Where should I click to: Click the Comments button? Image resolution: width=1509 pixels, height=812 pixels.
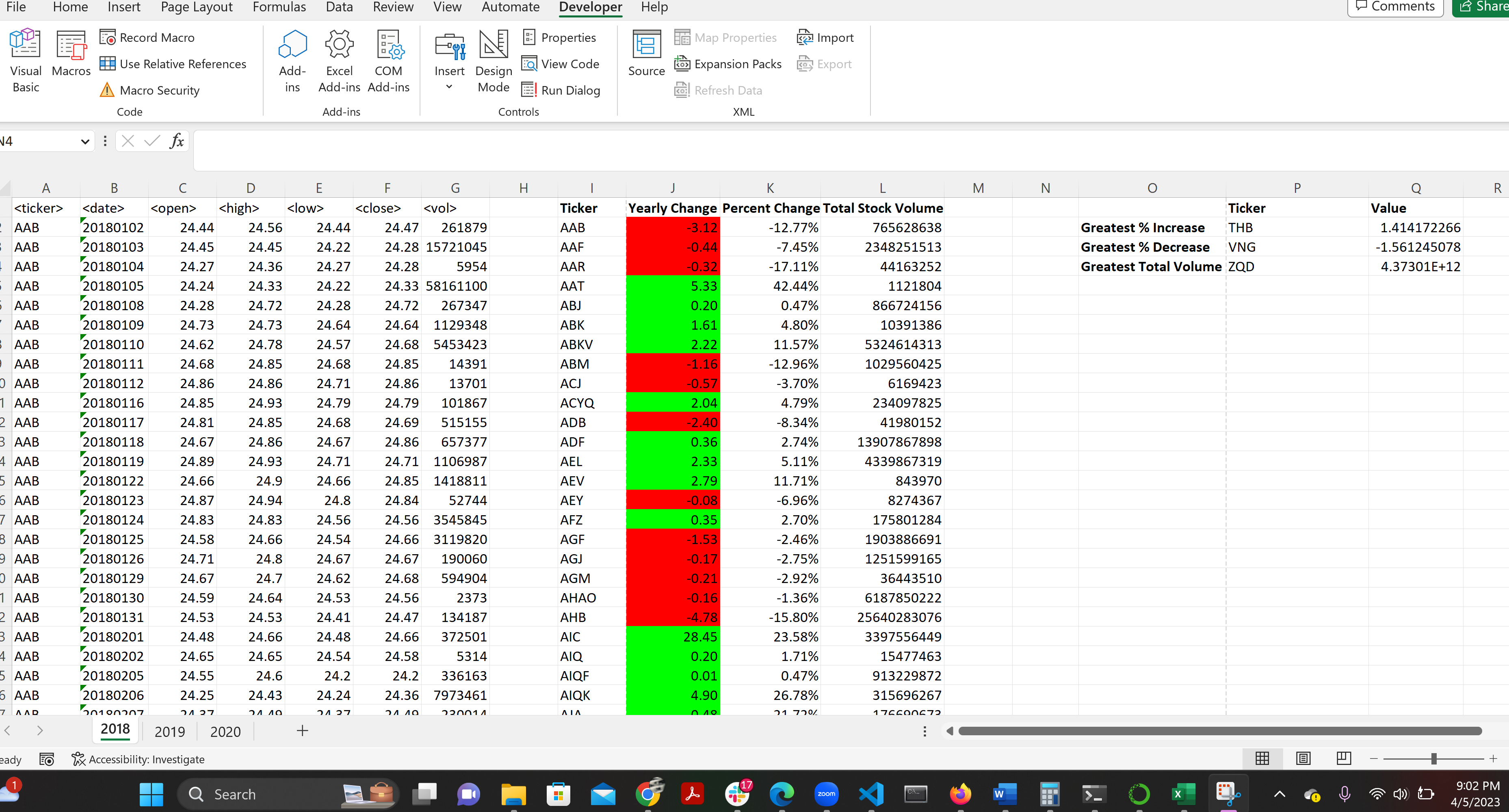pos(1395,6)
